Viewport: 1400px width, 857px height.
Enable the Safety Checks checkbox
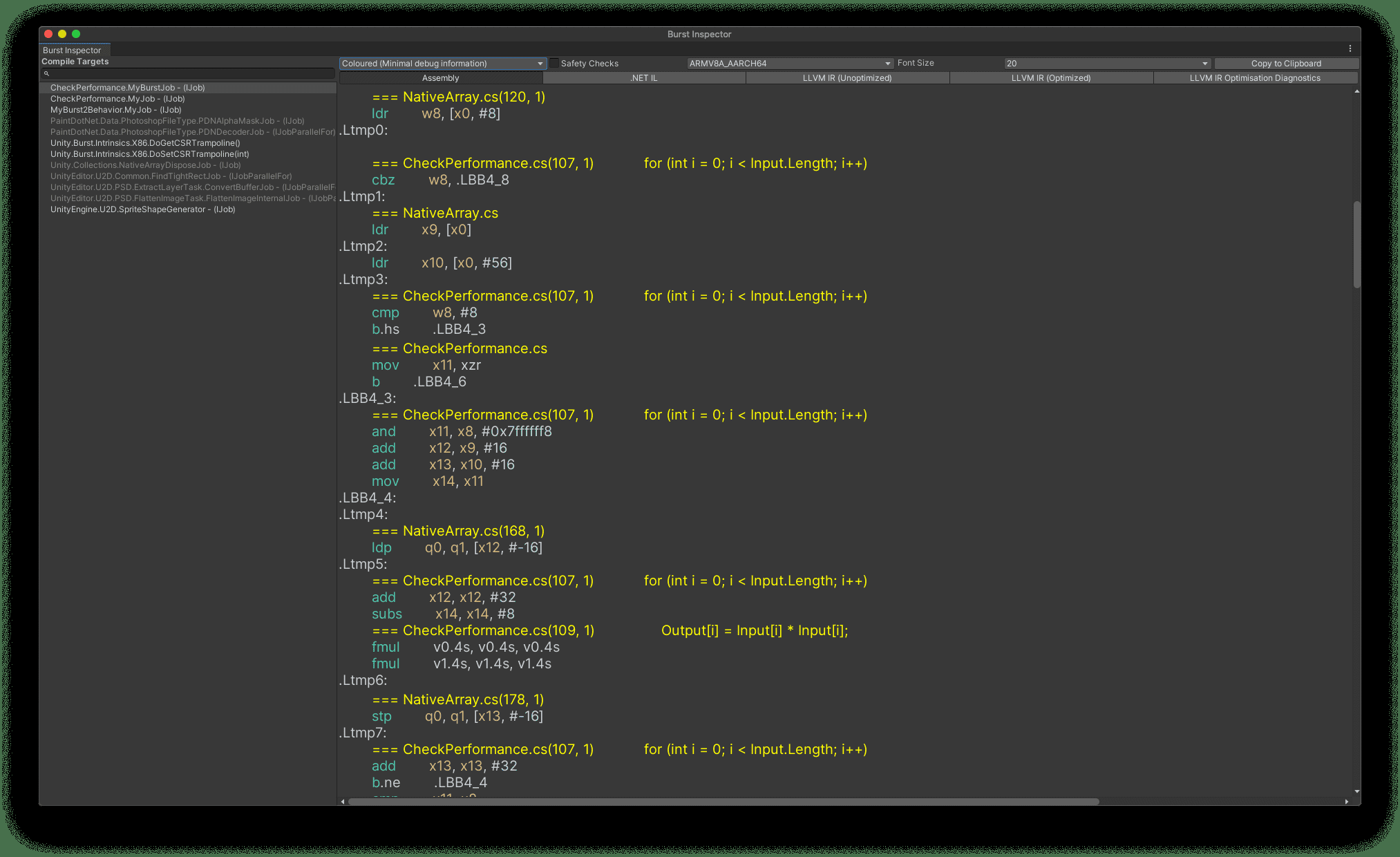(x=554, y=63)
